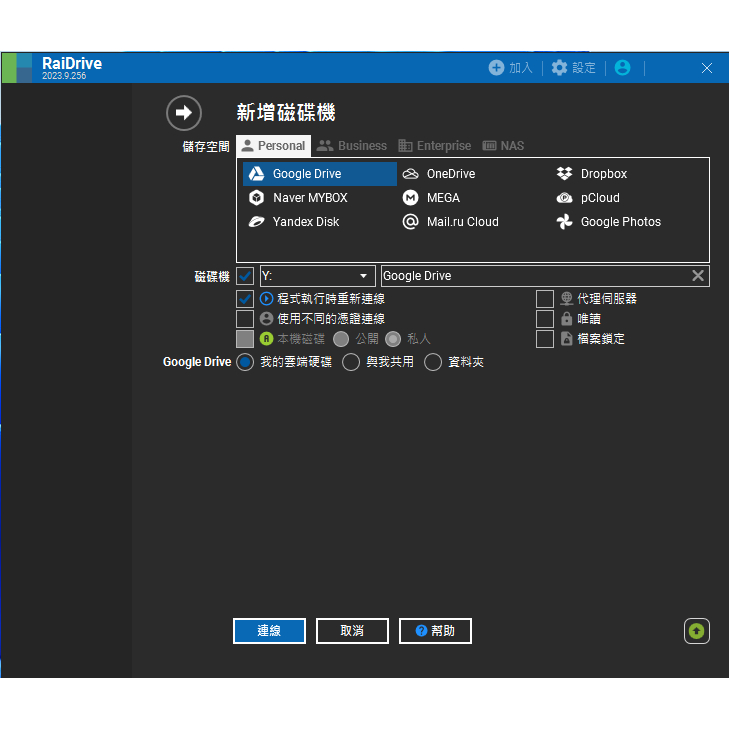
Task: Select the Naver MYBOX icon
Action: (256, 198)
